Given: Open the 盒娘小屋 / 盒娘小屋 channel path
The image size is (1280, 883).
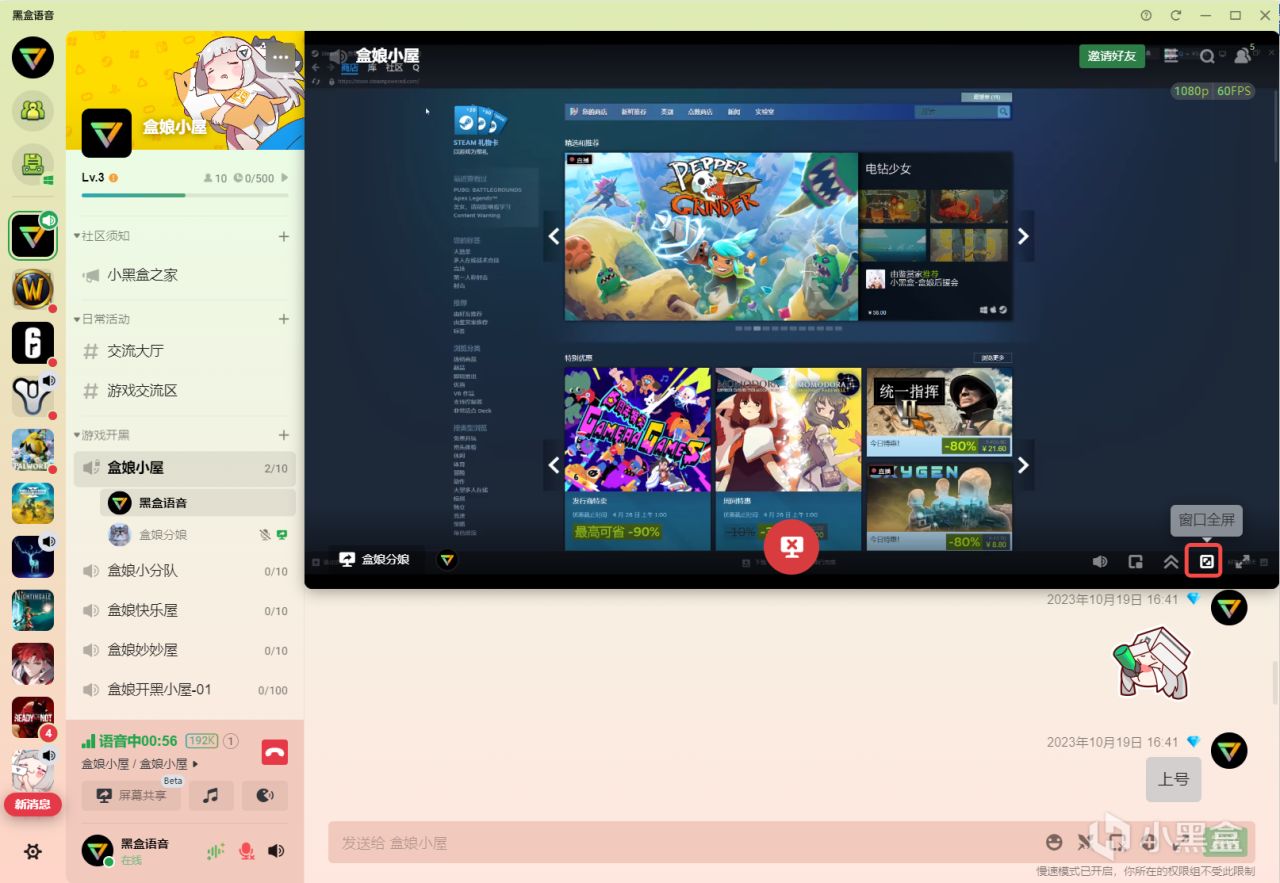Looking at the screenshot, I should click(140, 764).
